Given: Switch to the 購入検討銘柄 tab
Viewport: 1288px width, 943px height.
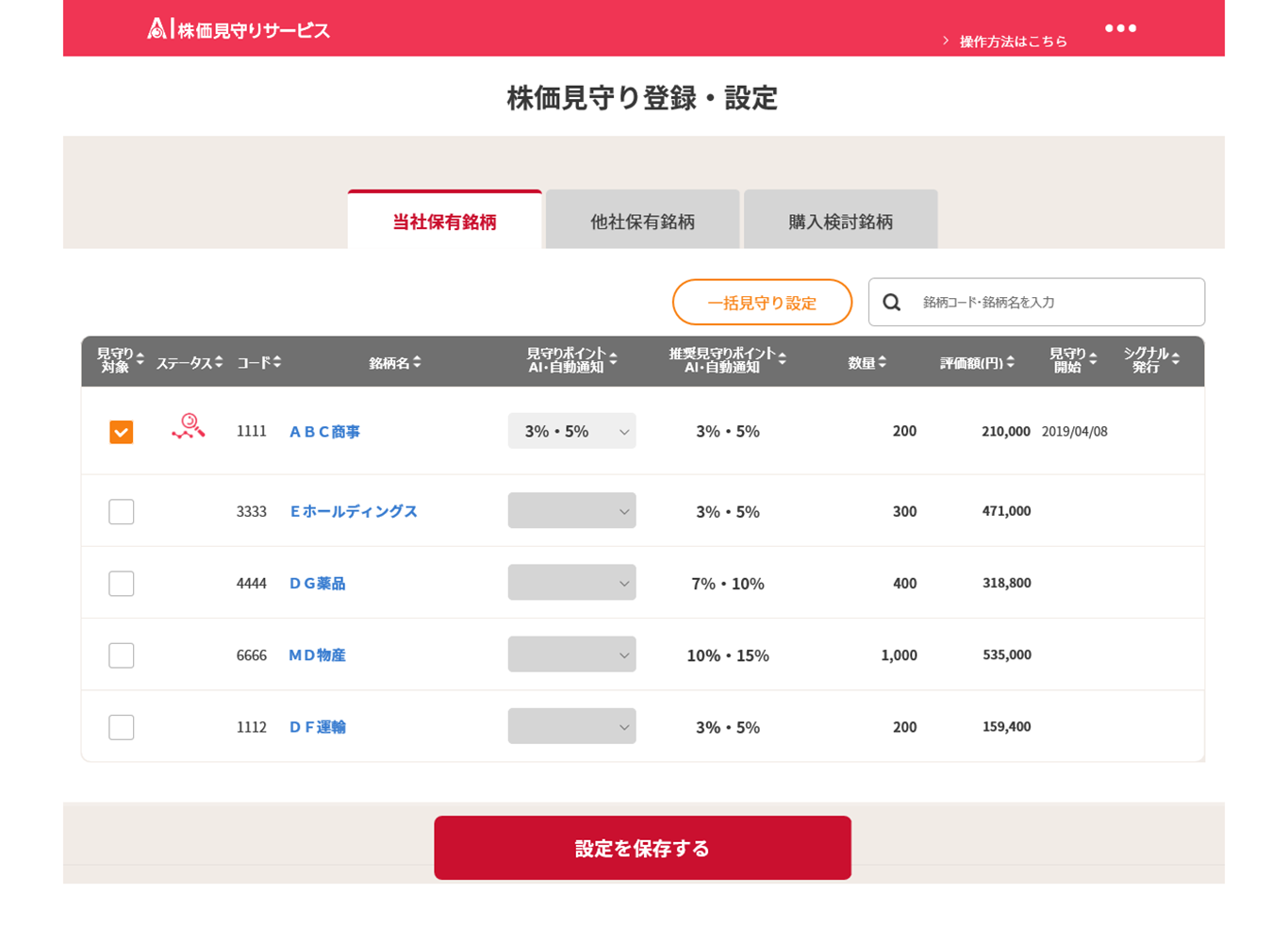Looking at the screenshot, I should (841, 221).
